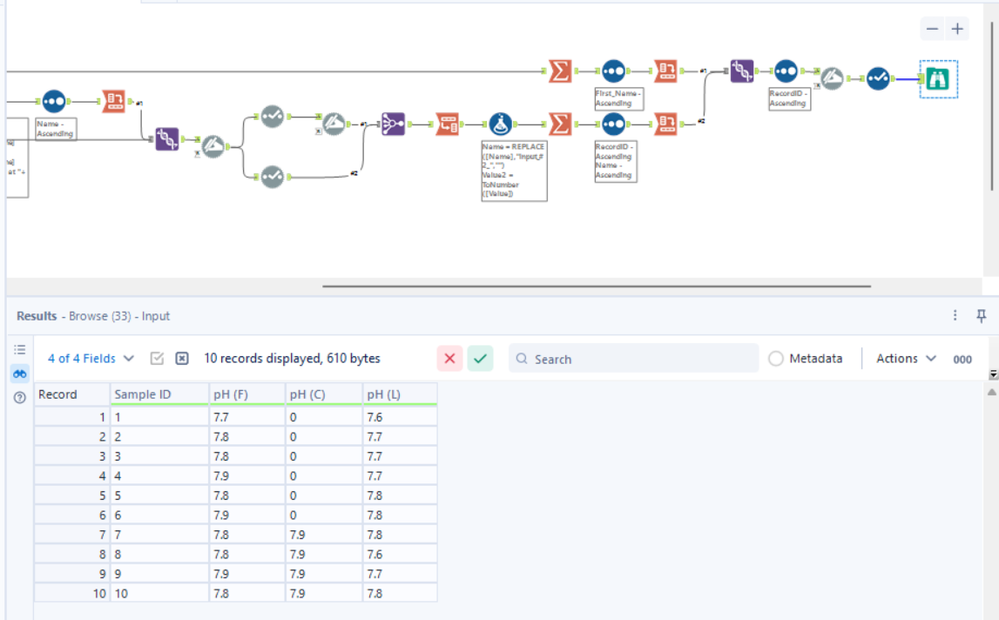Open the Results help question-mark icon
The height and width of the screenshot is (620, 999).
(20, 398)
